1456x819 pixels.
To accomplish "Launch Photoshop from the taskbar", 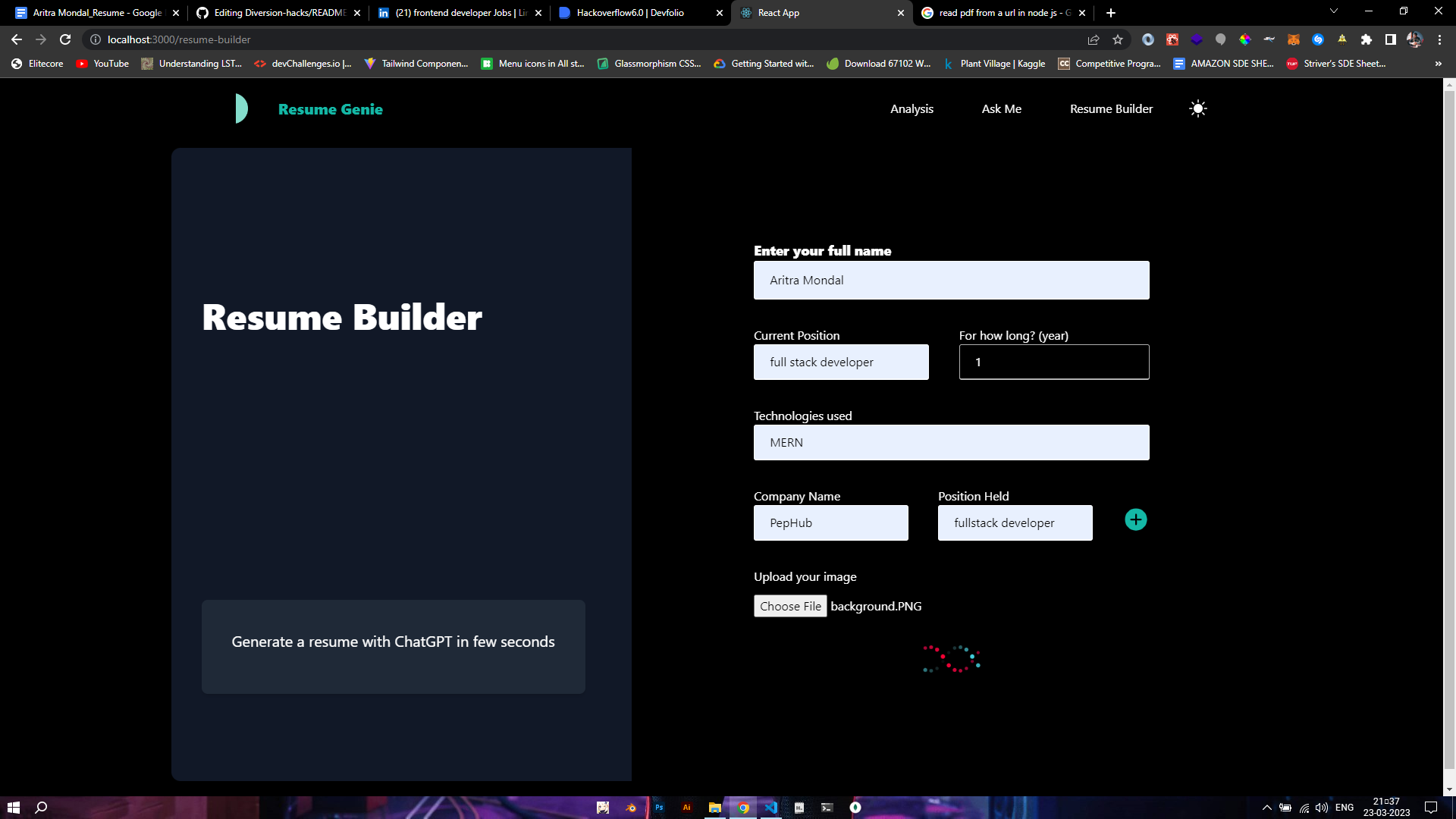I will (x=659, y=807).
